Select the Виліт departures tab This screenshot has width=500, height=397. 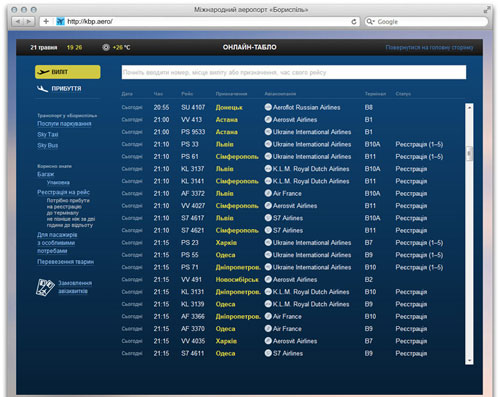tap(68, 72)
